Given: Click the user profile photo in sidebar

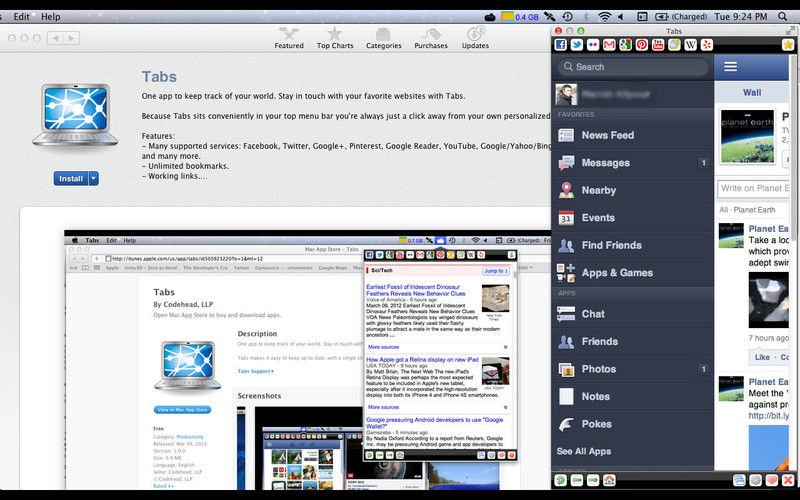Looking at the screenshot, I should (566, 94).
